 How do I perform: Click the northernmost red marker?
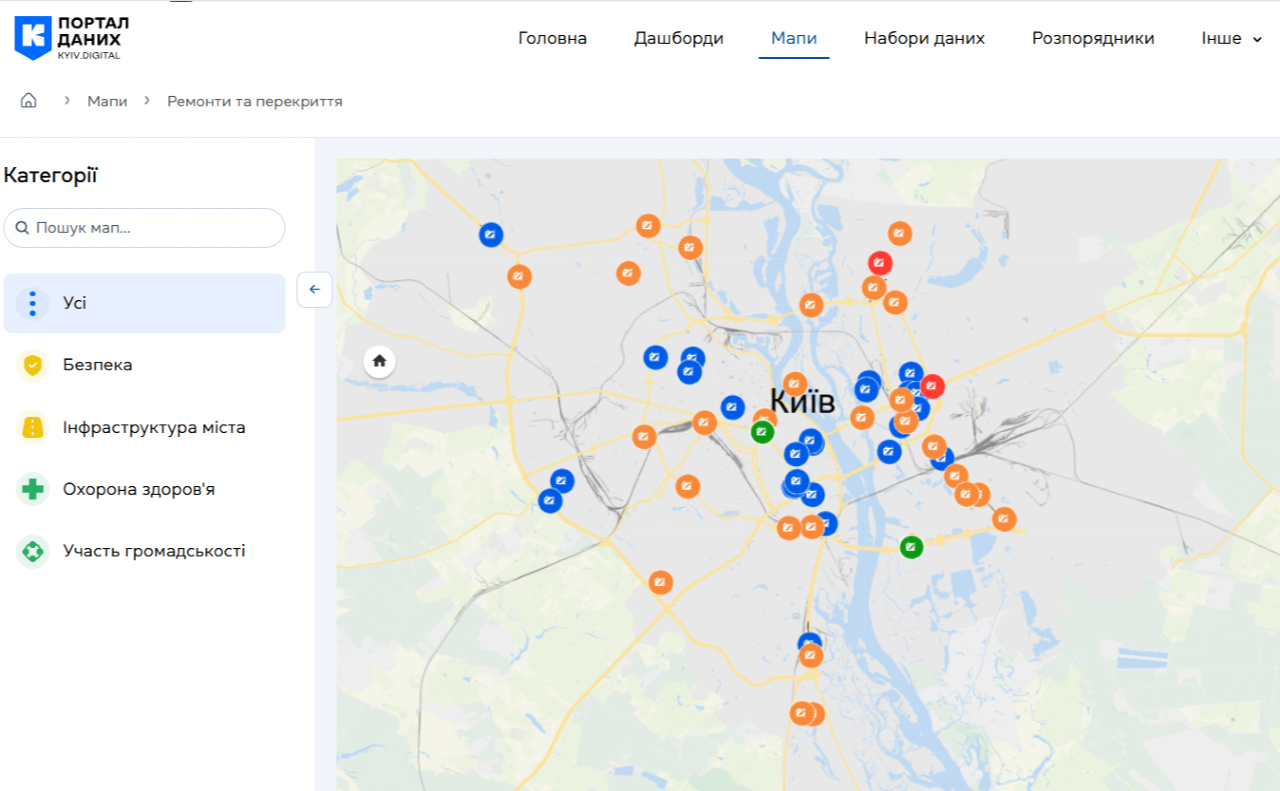880,264
